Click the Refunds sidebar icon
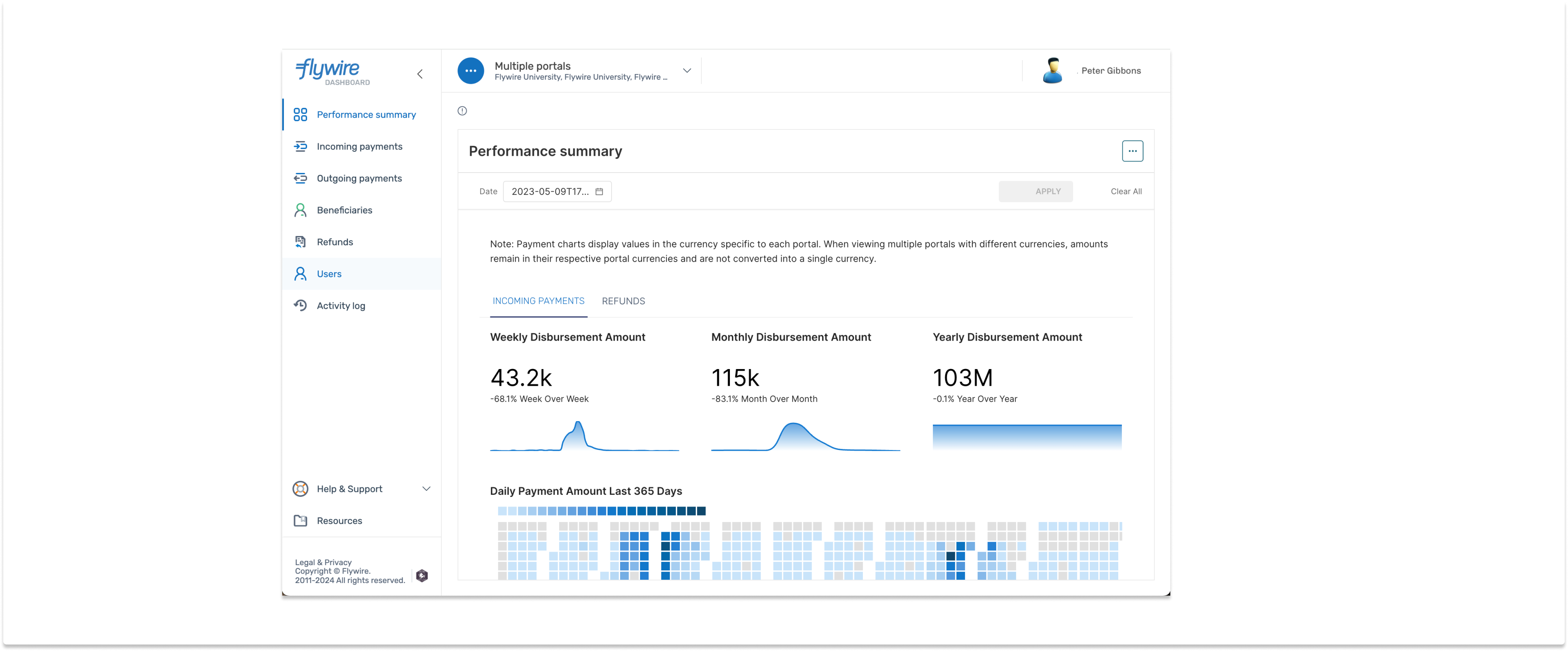This screenshot has width=1568, height=651. click(x=300, y=242)
